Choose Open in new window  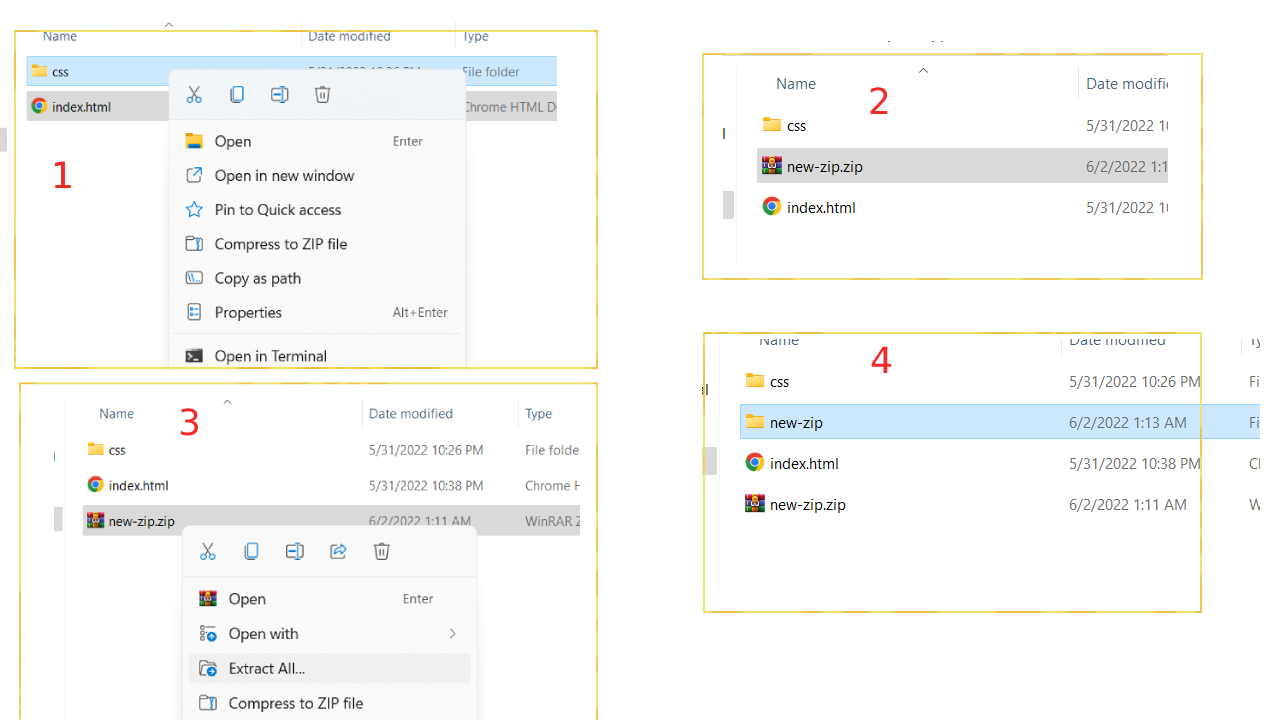click(x=317, y=175)
